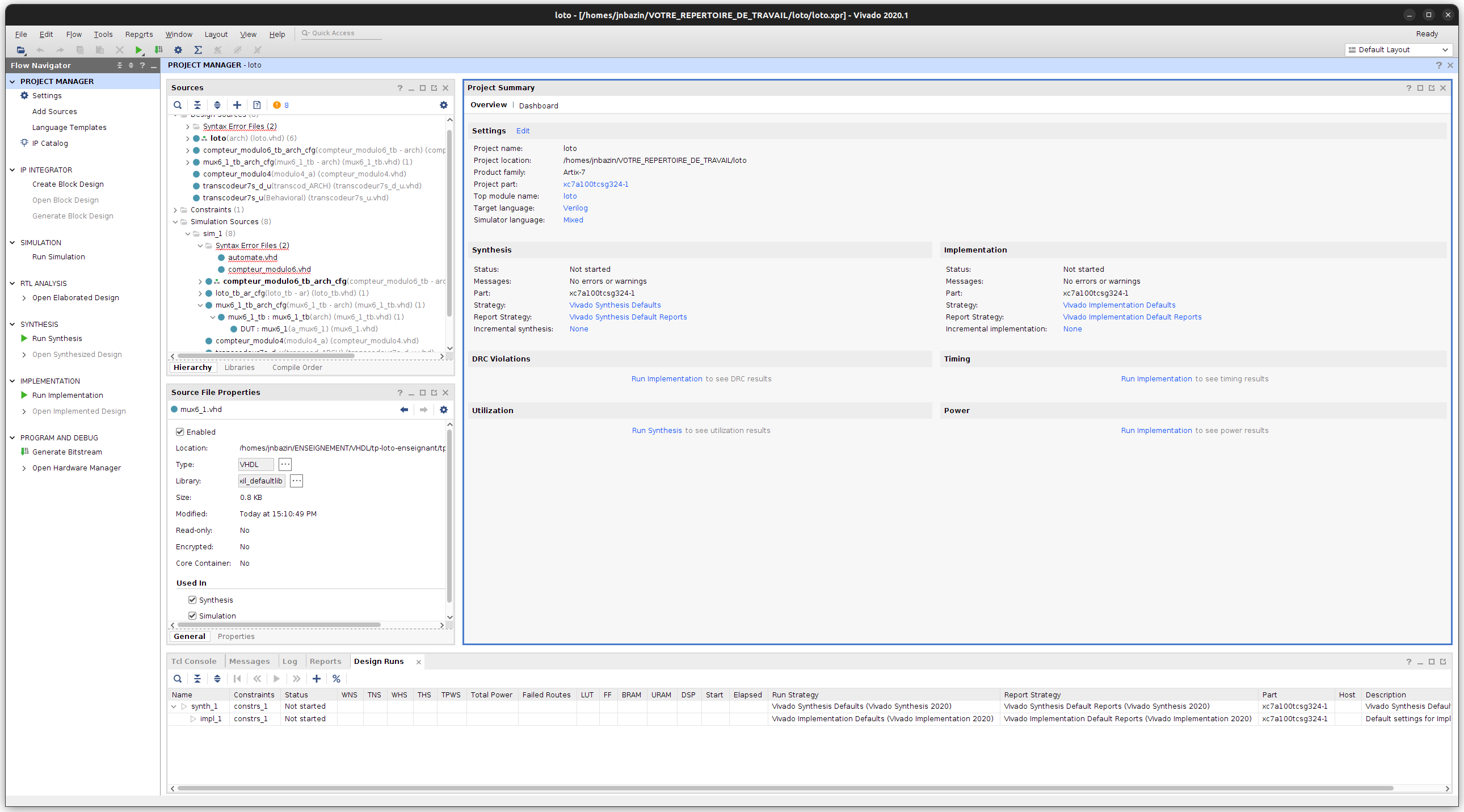Collapse all runs in Design Runs toolbar
The height and width of the screenshot is (812, 1464).
pos(197,679)
